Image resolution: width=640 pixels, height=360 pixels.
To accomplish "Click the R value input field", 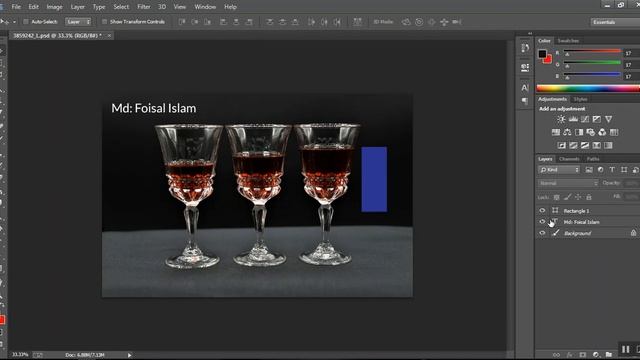I will click(x=631, y=53).
